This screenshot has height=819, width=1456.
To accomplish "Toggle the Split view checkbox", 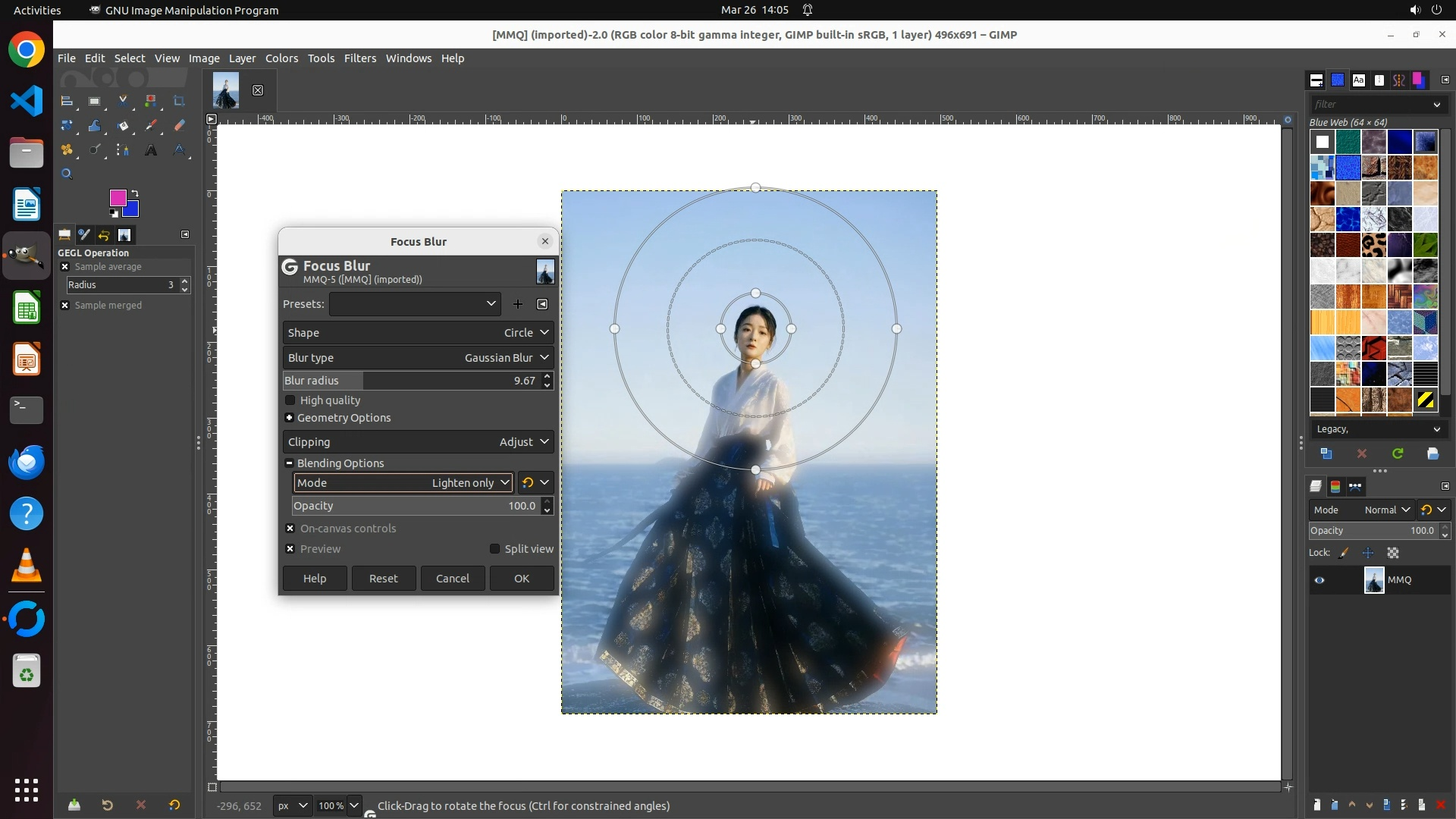I will point(495,549).
